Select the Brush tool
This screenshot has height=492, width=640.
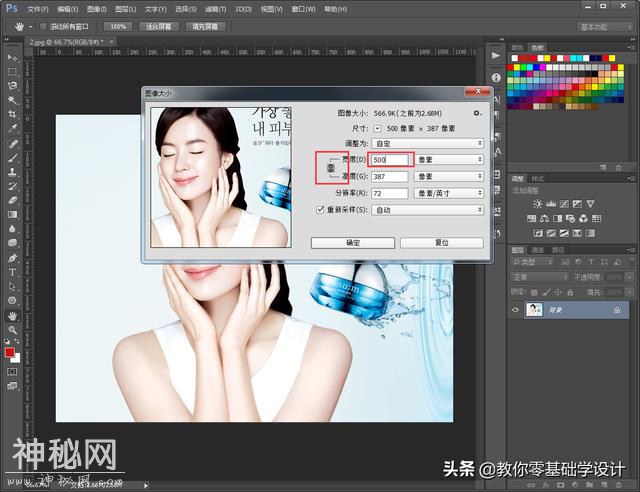(x=12, y=158)
